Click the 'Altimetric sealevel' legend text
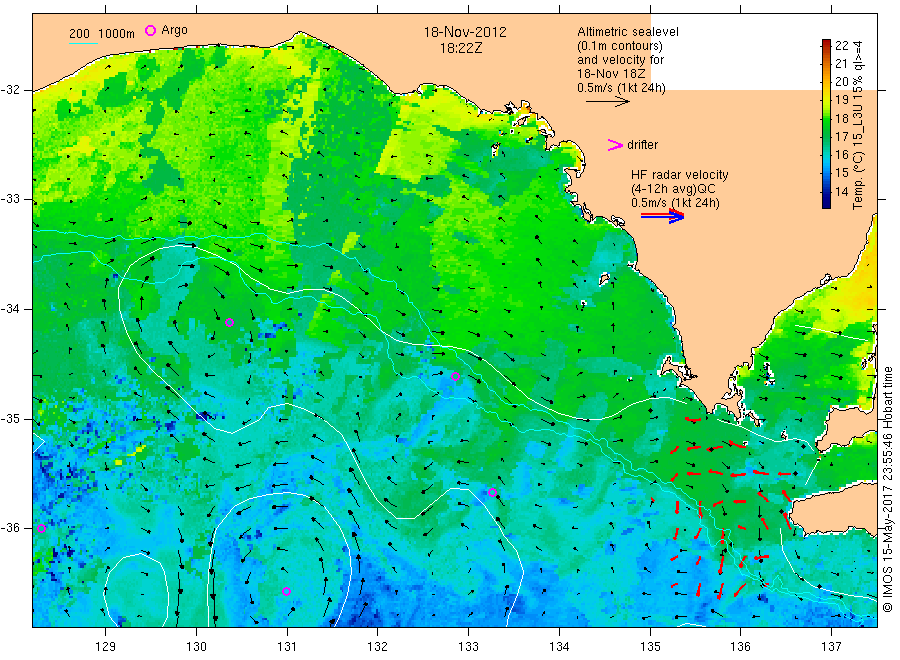This screenshot has width=900, height=660. coord(628,32)
